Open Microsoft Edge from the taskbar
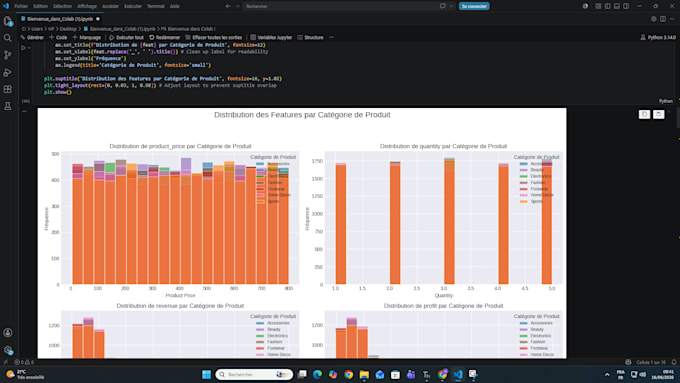Image resolution: width=680 pixels, height=383 pixels. pyautogui.click(x=317, y=374)
